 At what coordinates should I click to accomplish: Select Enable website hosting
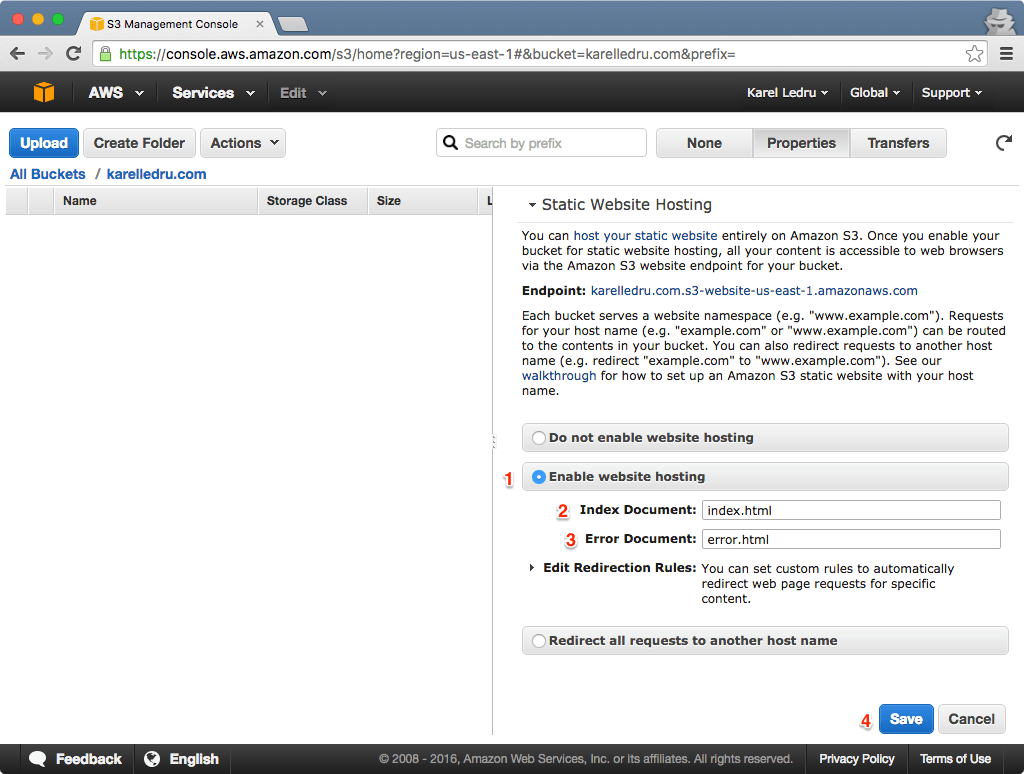click(x=539, y=477)
